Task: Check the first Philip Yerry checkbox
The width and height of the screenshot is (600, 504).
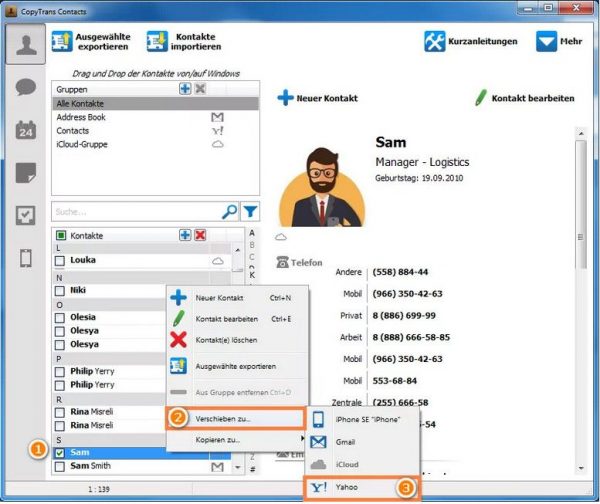Action: [60, 372]
